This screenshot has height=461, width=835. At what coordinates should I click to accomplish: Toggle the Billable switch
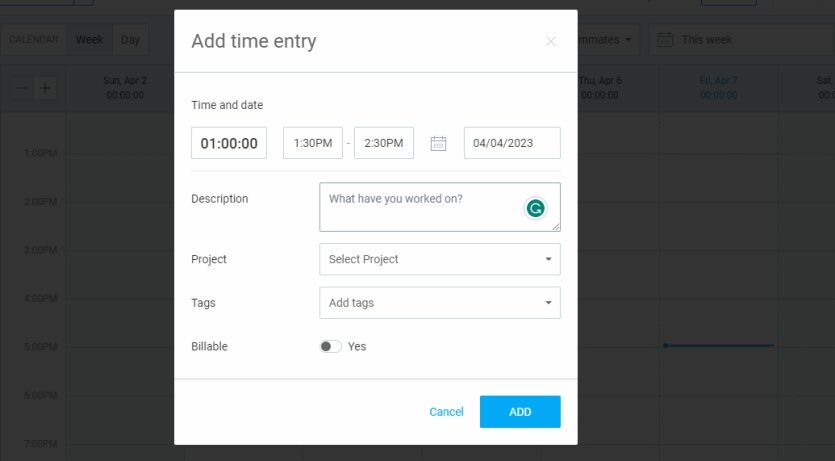click(x=330, y=346)
